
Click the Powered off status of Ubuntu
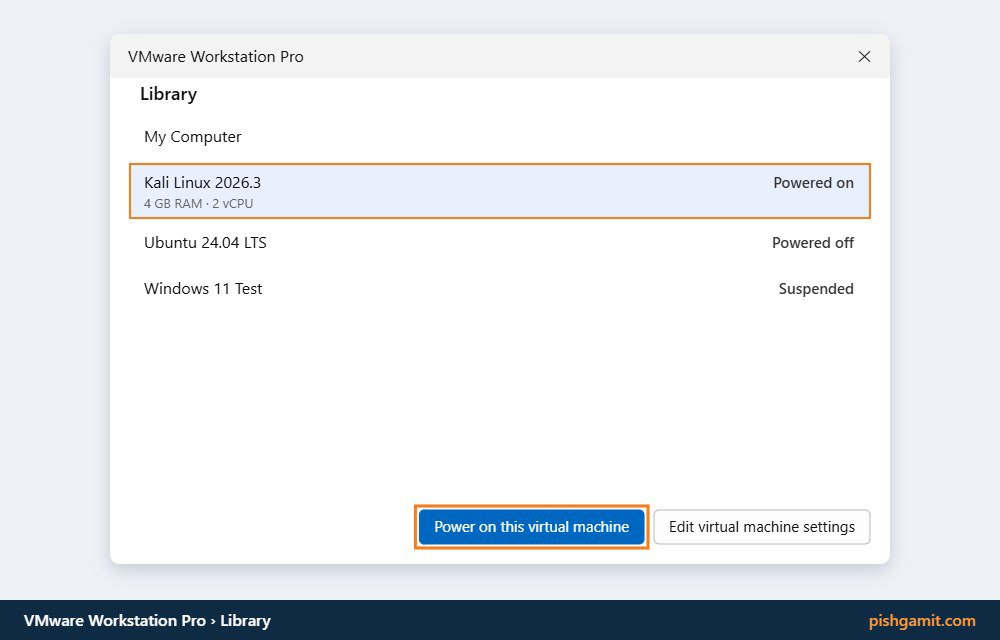coord(812,243)
